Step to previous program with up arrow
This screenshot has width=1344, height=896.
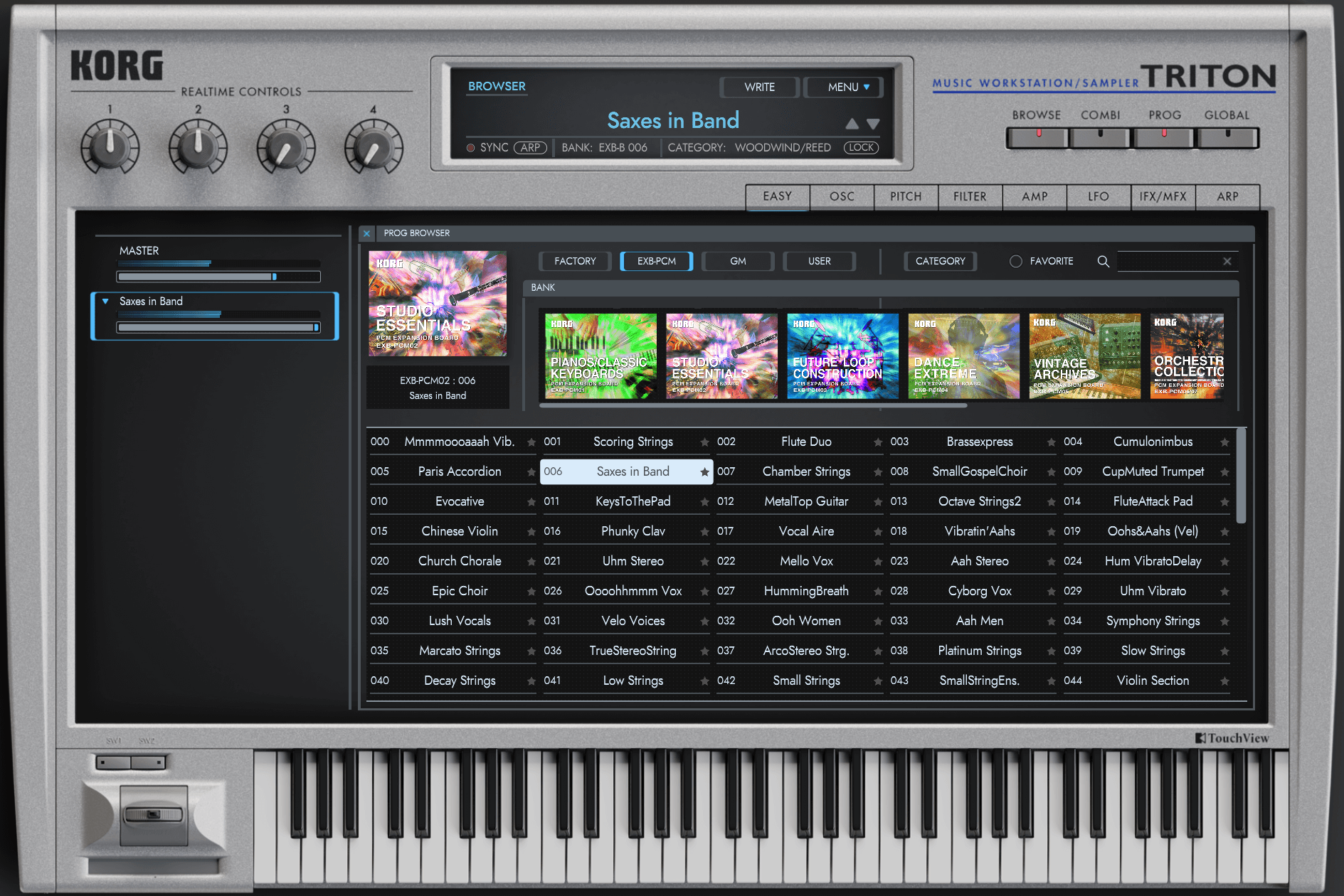tap(852, 124)
